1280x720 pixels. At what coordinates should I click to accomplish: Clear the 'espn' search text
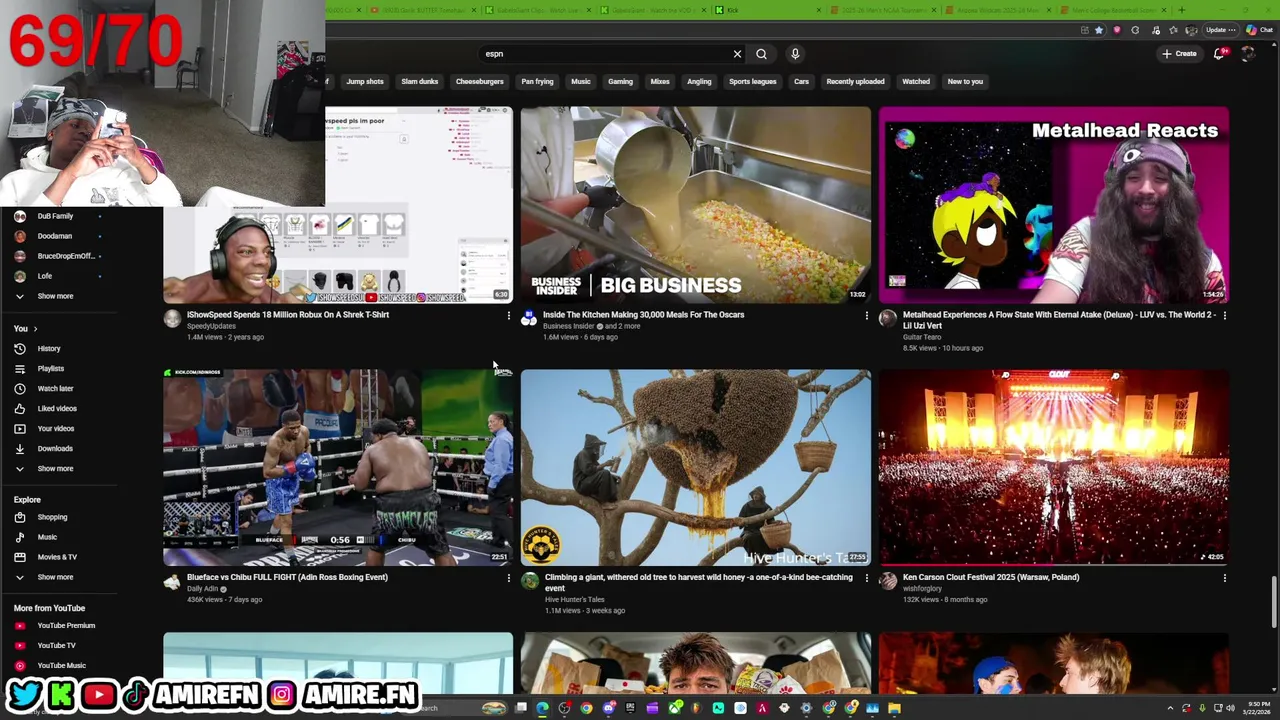(737, 54)
